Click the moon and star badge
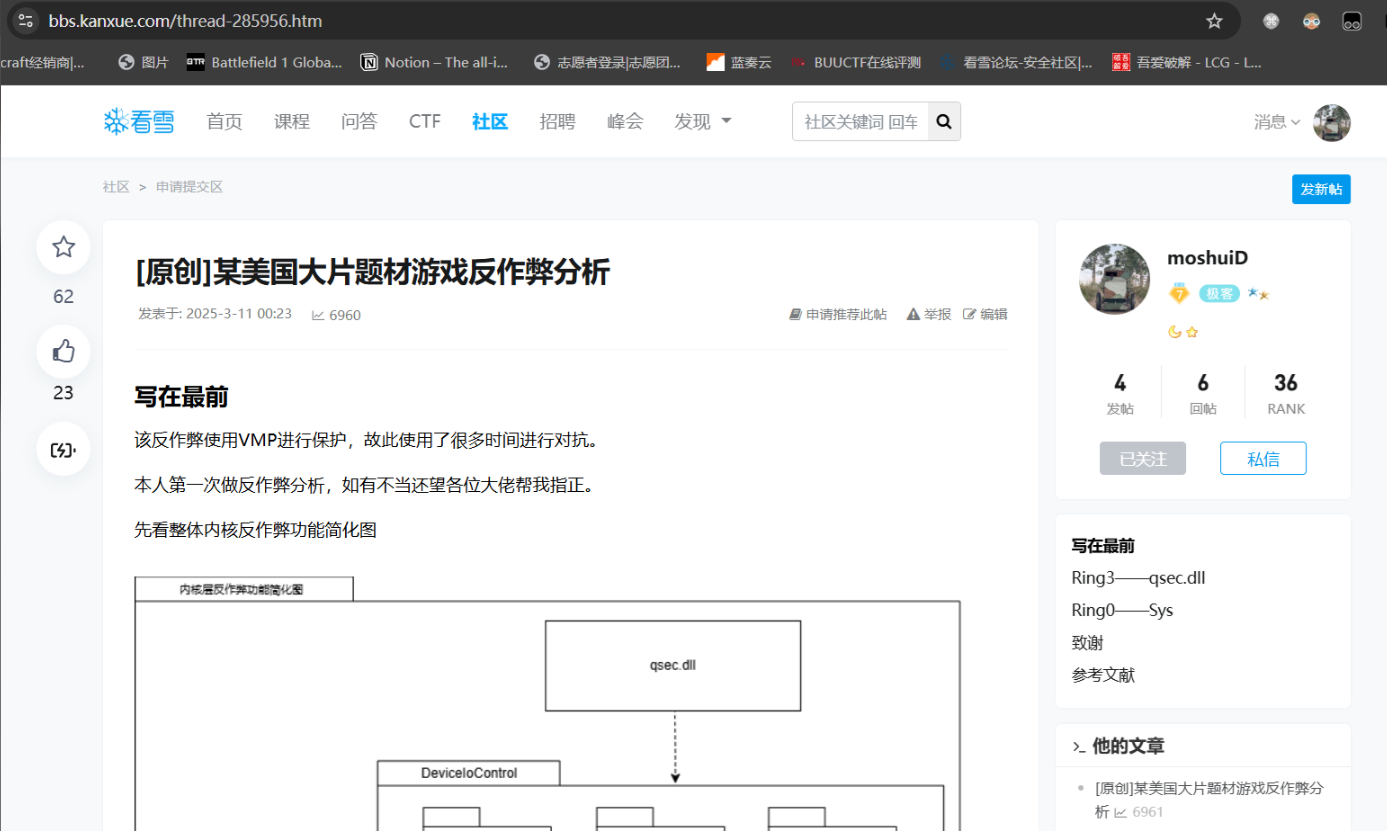 click(1183, 332)
